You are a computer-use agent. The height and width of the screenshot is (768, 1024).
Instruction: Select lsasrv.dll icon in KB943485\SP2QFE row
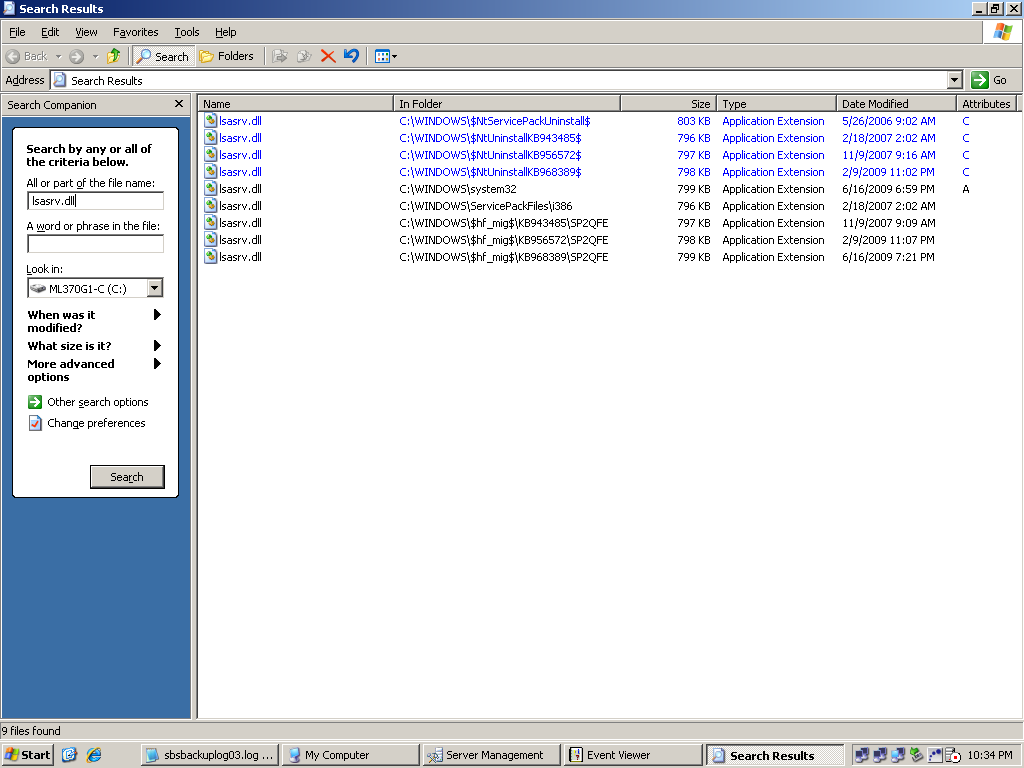[x=210, y=223]
